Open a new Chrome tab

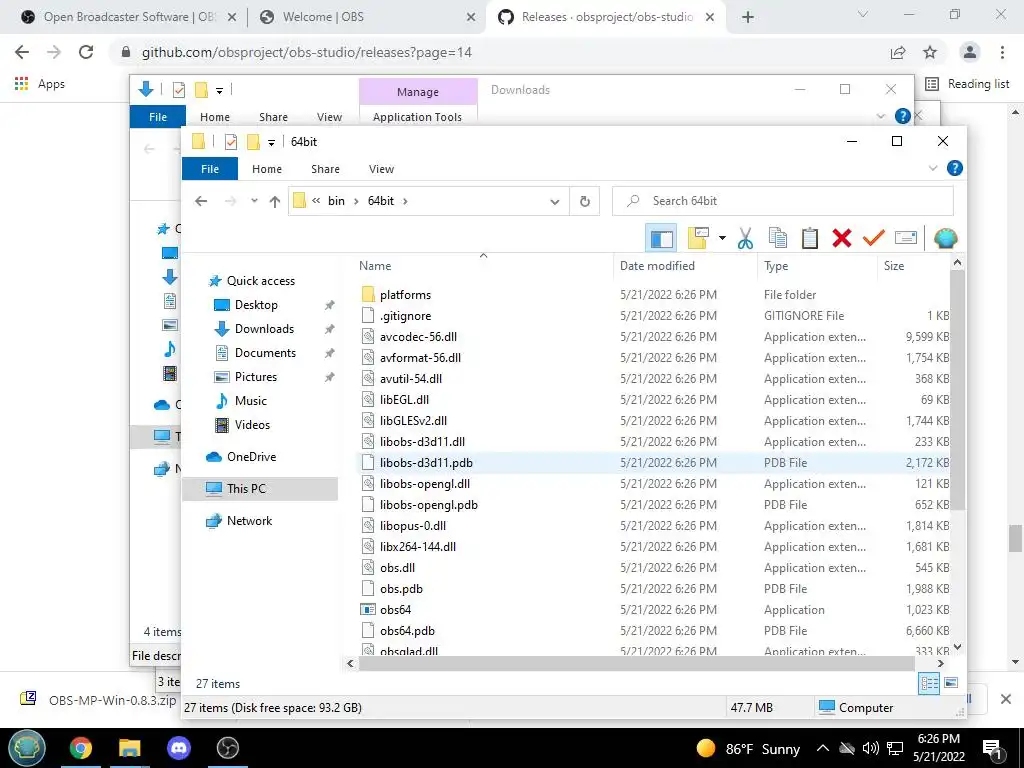(748, 17)
